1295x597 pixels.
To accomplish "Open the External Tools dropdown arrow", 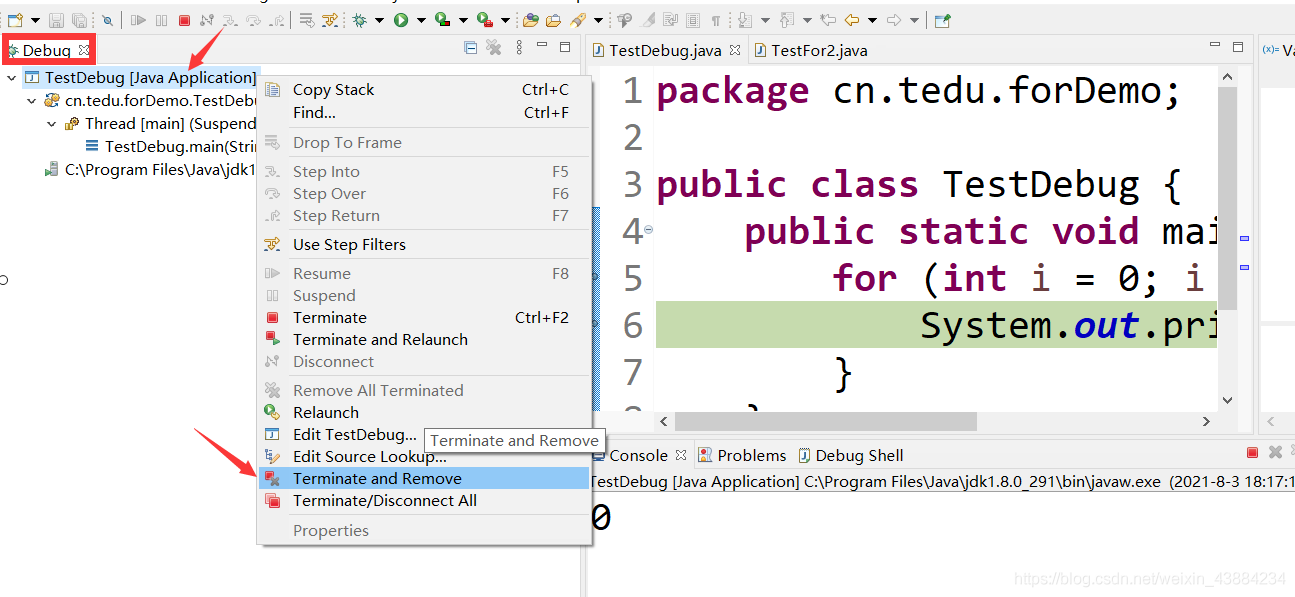I will (505, 20).
